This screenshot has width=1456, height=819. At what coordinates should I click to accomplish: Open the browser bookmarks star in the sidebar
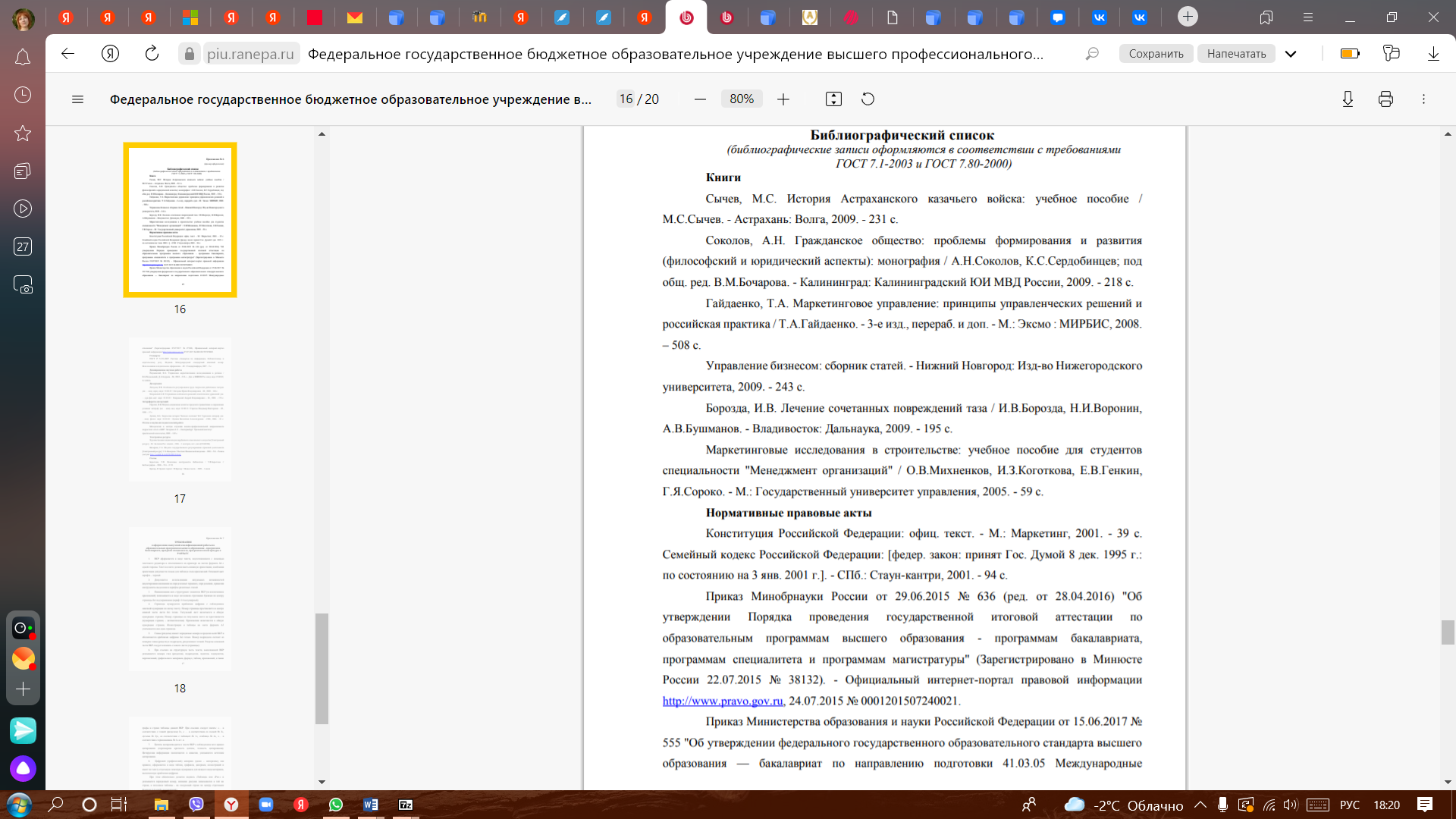point(23,133)
